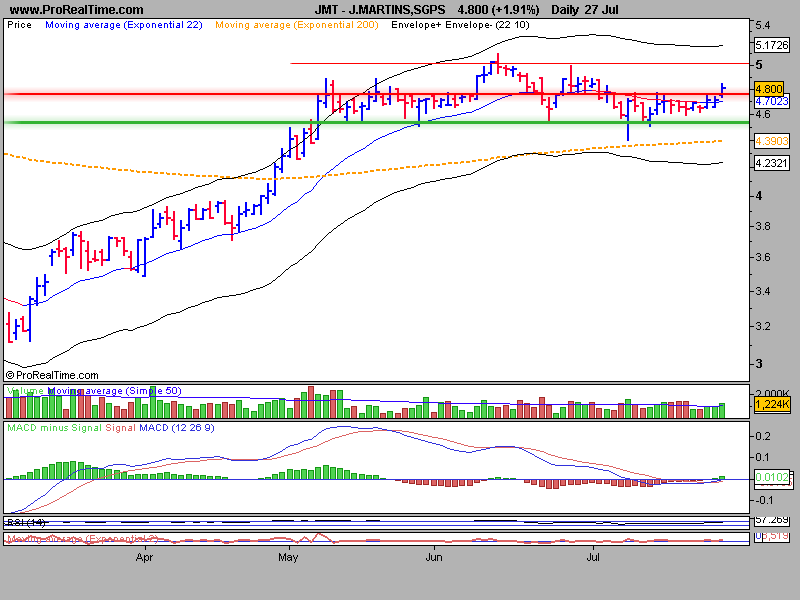Click the 0.2 MACD axis label
Image resolution: width=800 pixels, height=600 pixels.
pyautogui.click(x=763, y=436)
